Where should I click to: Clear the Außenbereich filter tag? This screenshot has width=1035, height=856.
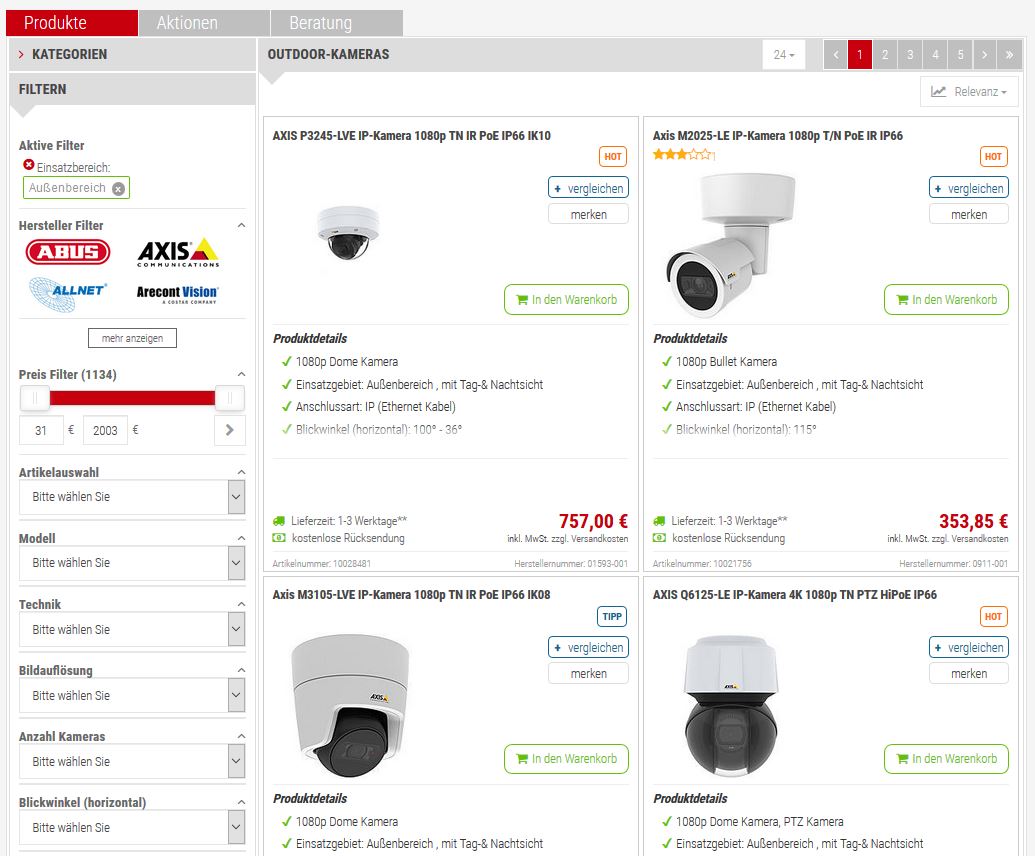[118, 188]
